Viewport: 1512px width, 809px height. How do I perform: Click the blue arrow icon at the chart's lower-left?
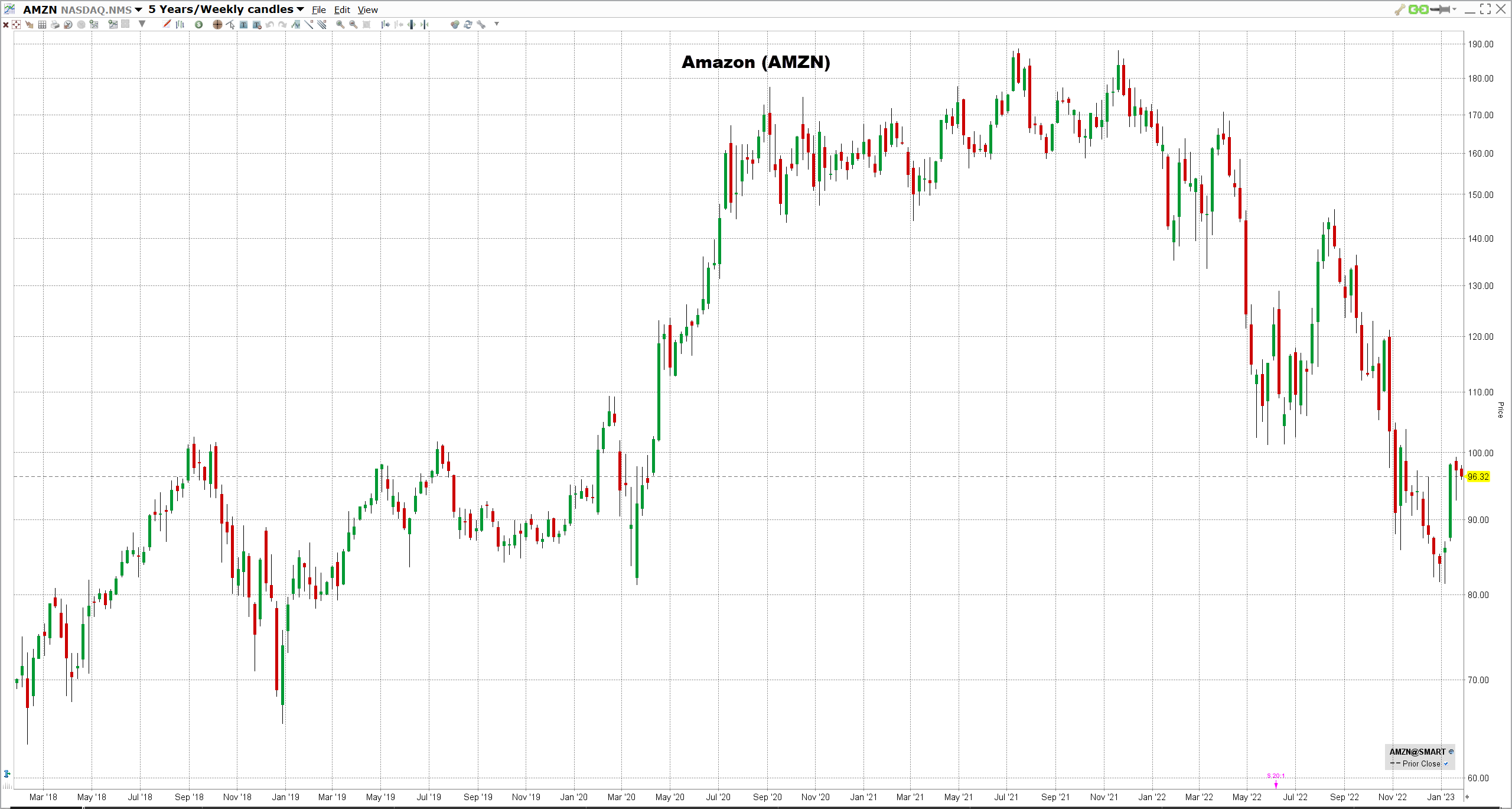[x=7, y=774]
